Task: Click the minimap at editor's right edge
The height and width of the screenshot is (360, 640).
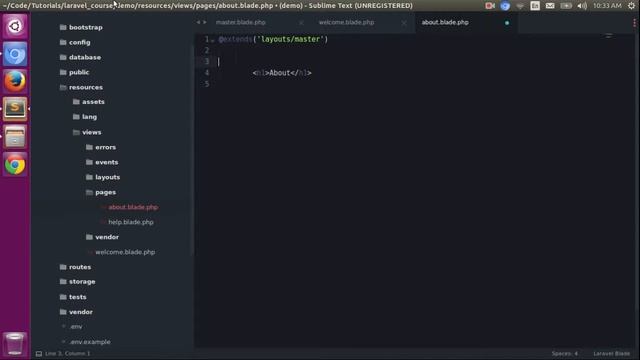Action: (608, 36)
